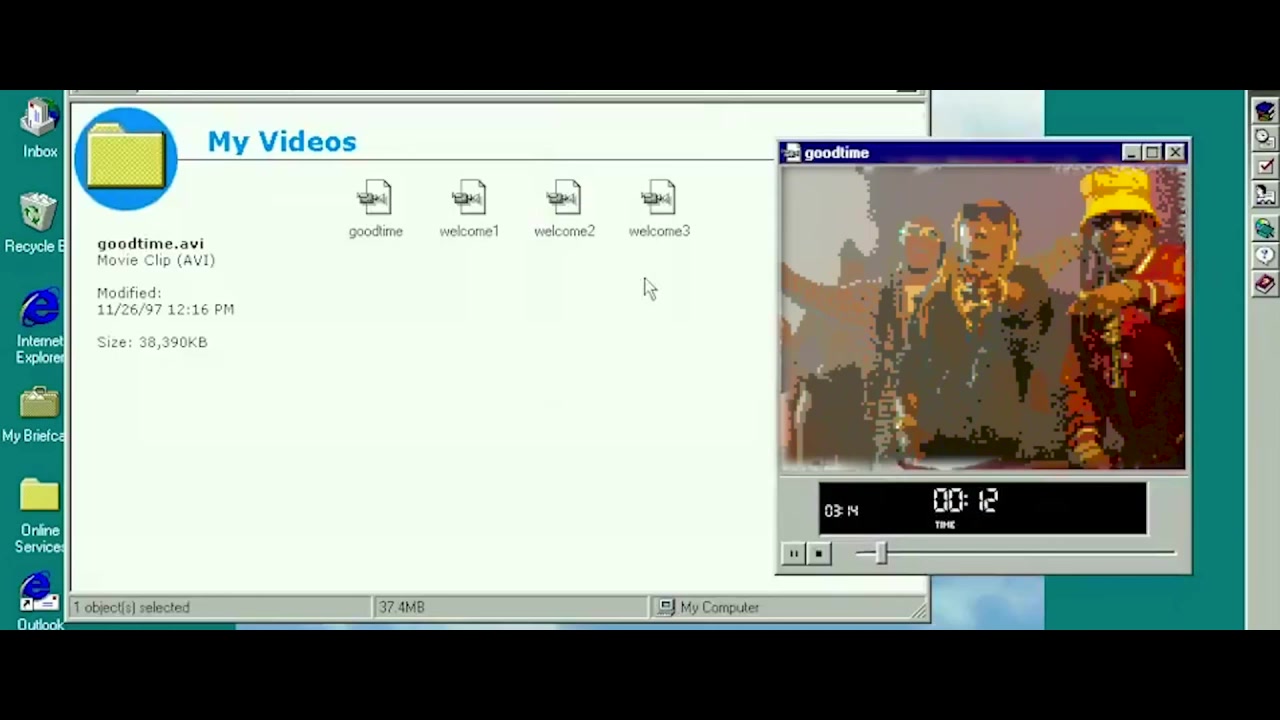Stop the goodtime video playback
1280x720 pixels.
click(818, 553)
